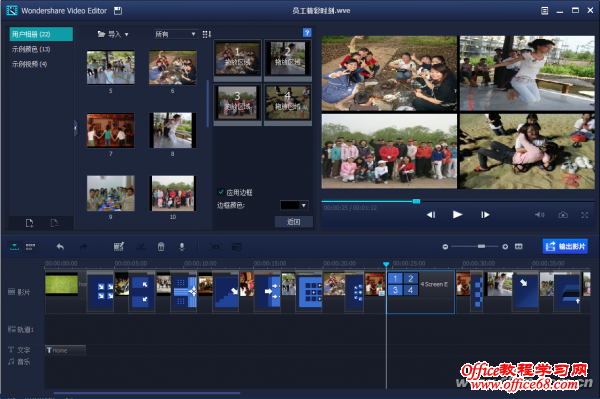Open the border color swatch dropdown
Viewport: 600px width, 399px height.
[294, 205]
